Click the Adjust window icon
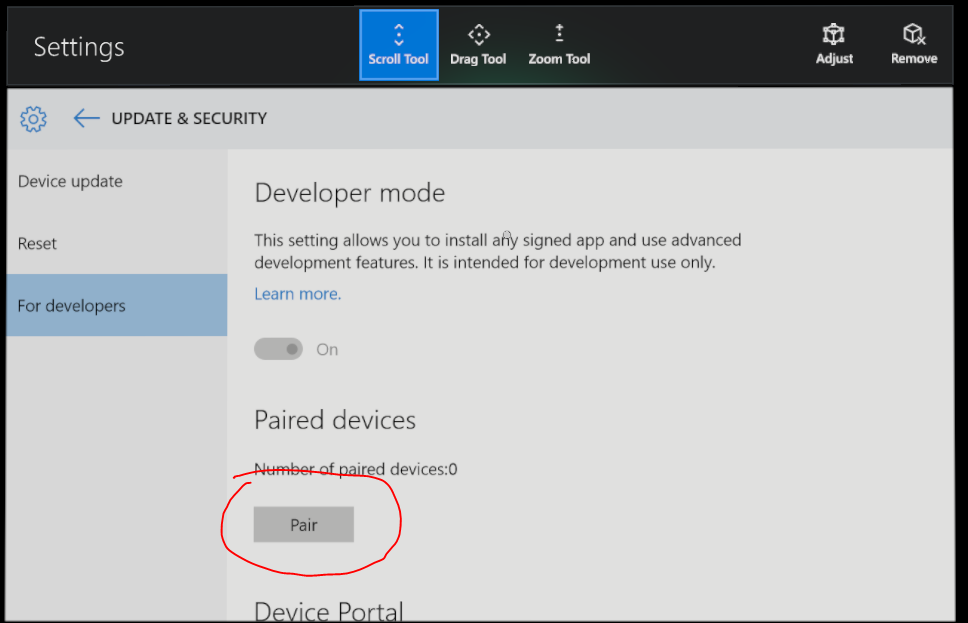 point(834,45)
